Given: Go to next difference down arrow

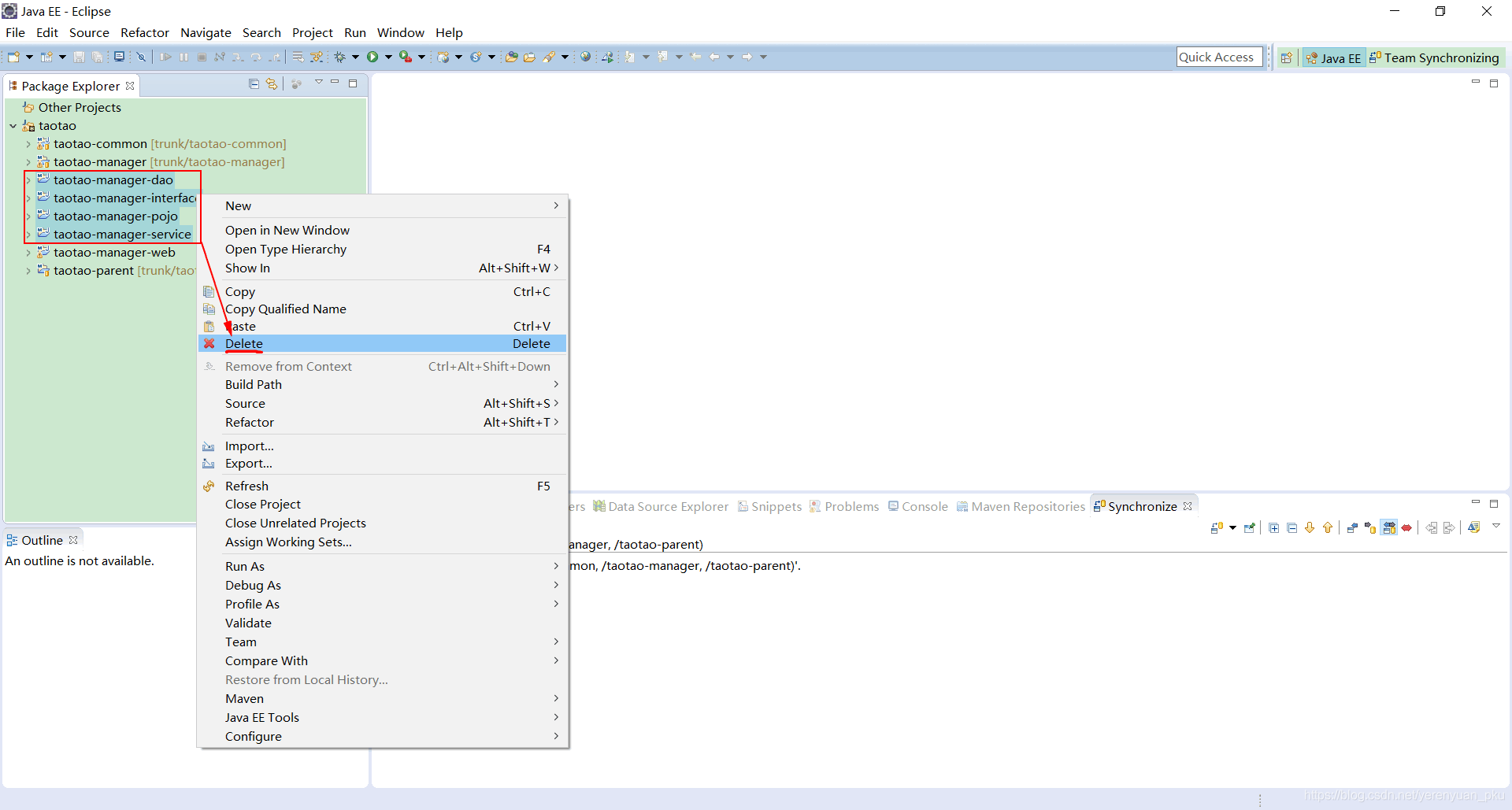Looking at the screenshot, I should (1310, 527).
